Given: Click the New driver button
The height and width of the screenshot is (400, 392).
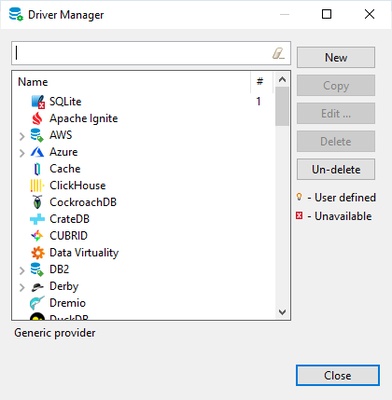Looking at the screenshot, I should pos(336,57).
